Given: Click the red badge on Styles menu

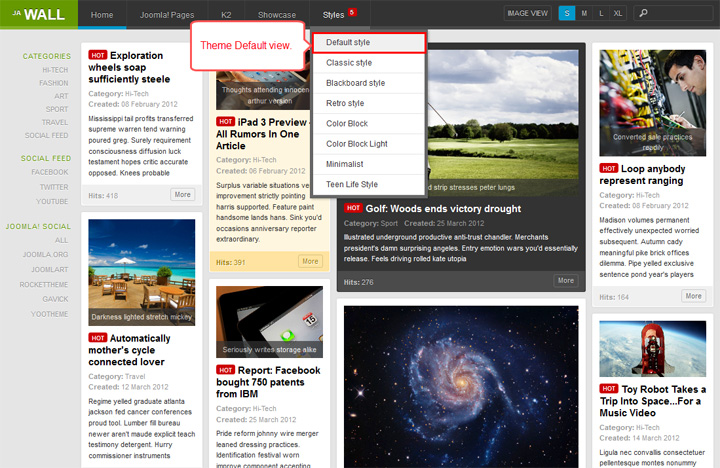Looking at the screenshot, I should (352, 12).
